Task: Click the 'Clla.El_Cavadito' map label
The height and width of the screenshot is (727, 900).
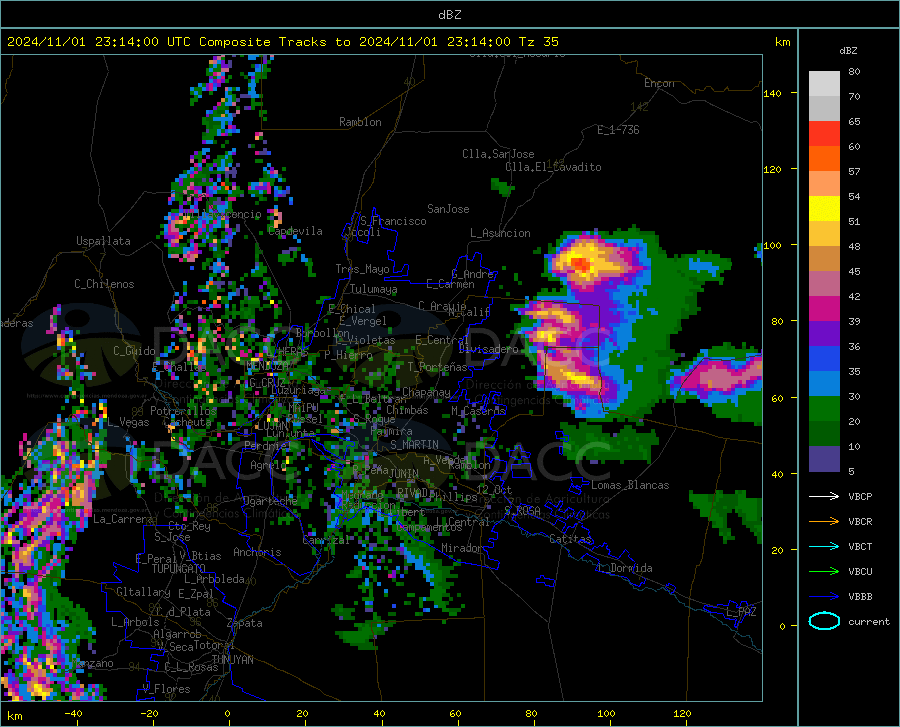Action: click(553, 167)
